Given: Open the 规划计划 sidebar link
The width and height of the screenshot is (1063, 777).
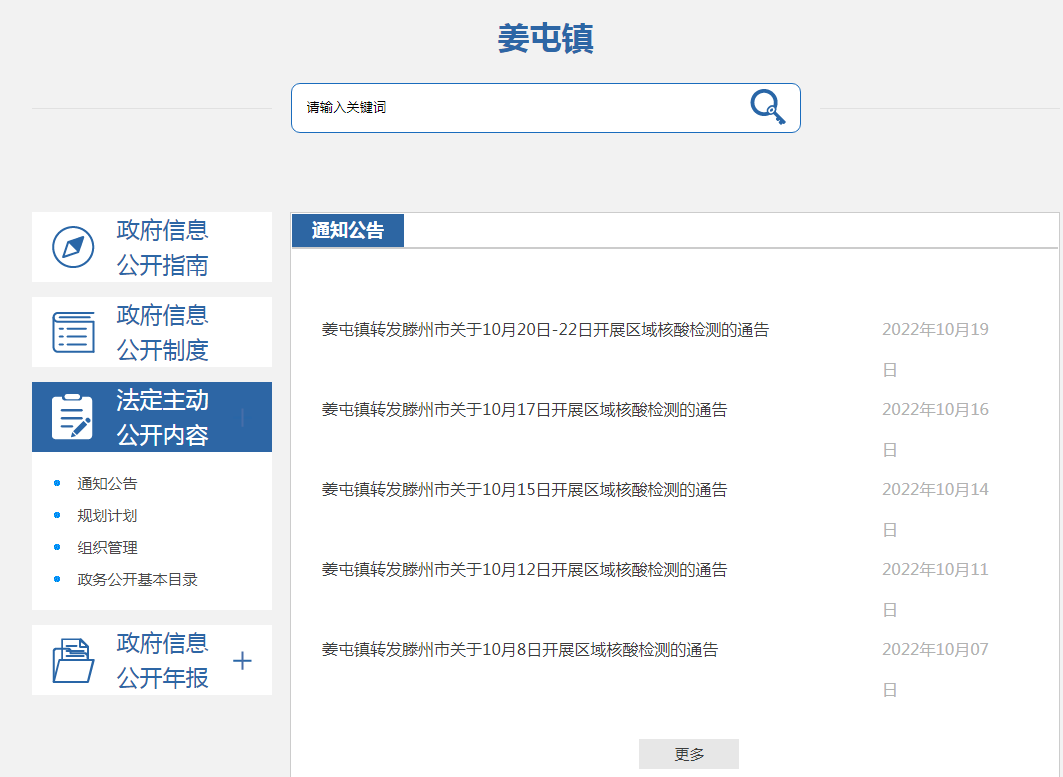Looking at the screenshot, I should pos(107,515).
